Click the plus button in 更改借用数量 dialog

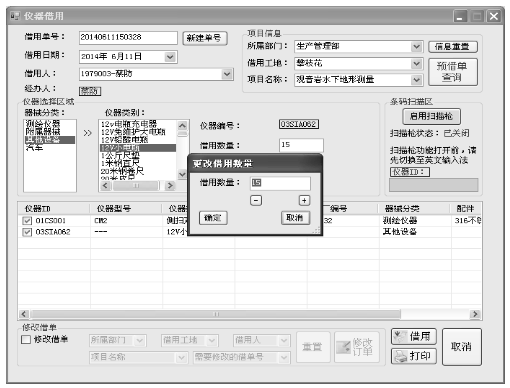(304, 200)
